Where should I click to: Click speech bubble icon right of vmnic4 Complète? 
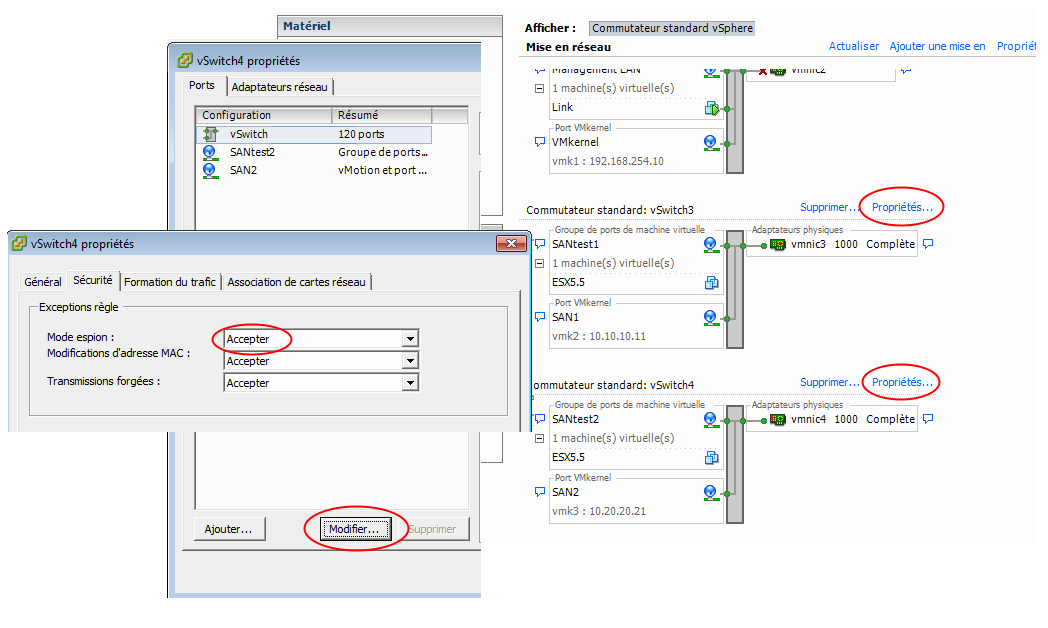click(928, 419)
